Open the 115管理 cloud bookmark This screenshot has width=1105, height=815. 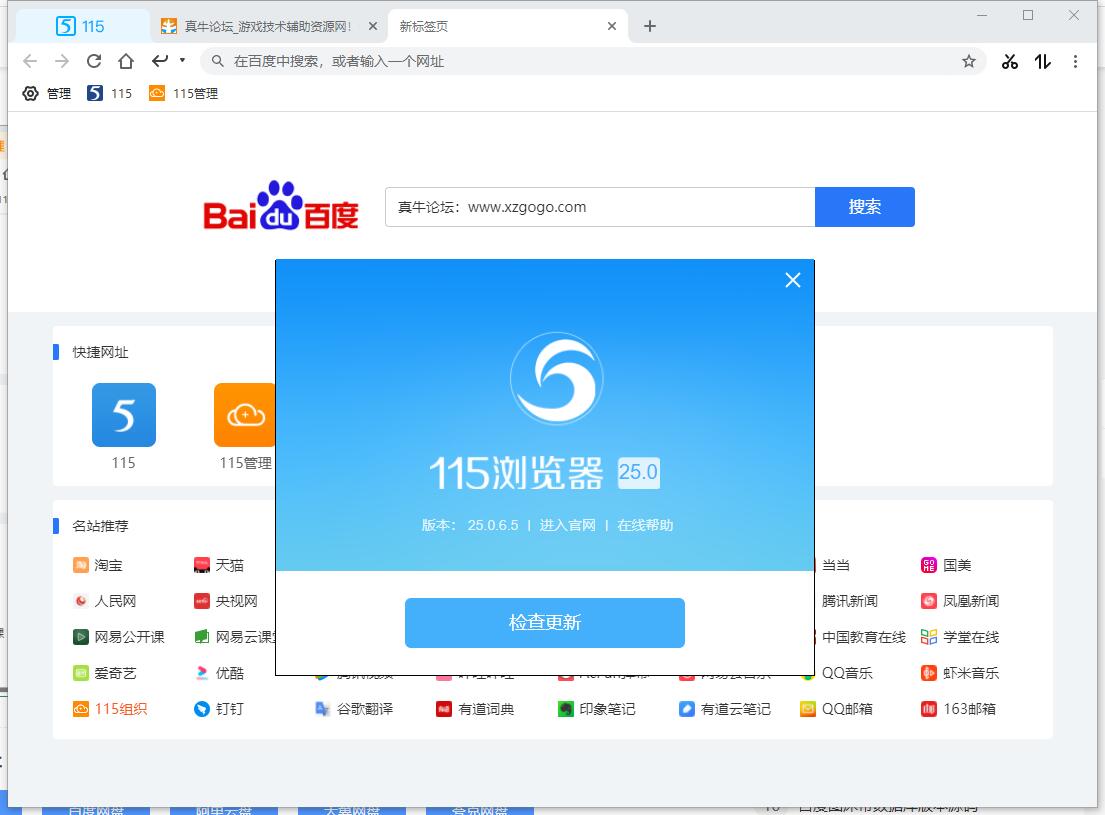[x=183, y=93]
